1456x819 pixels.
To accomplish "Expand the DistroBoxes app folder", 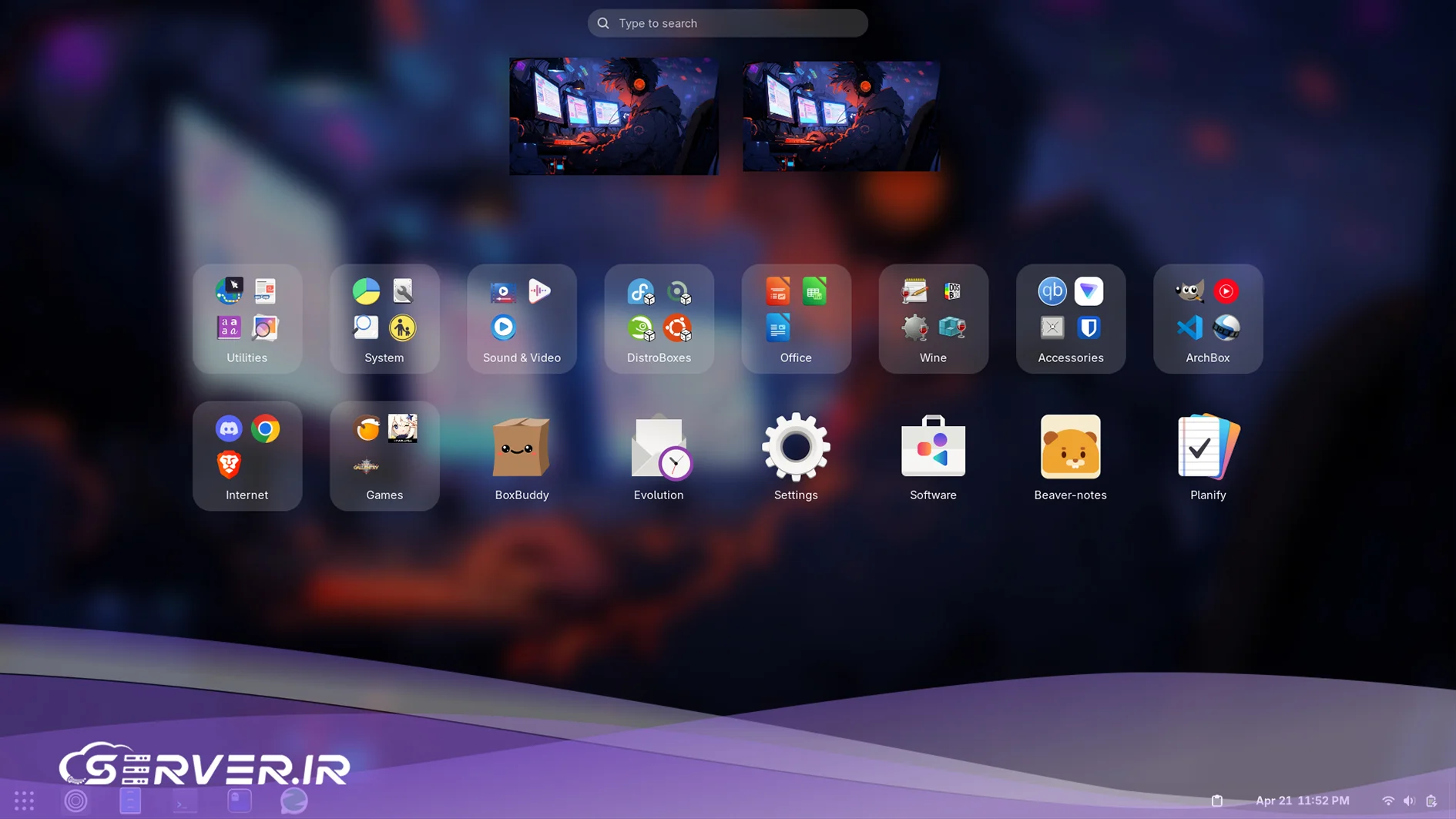I will click(x=659, y=319).
